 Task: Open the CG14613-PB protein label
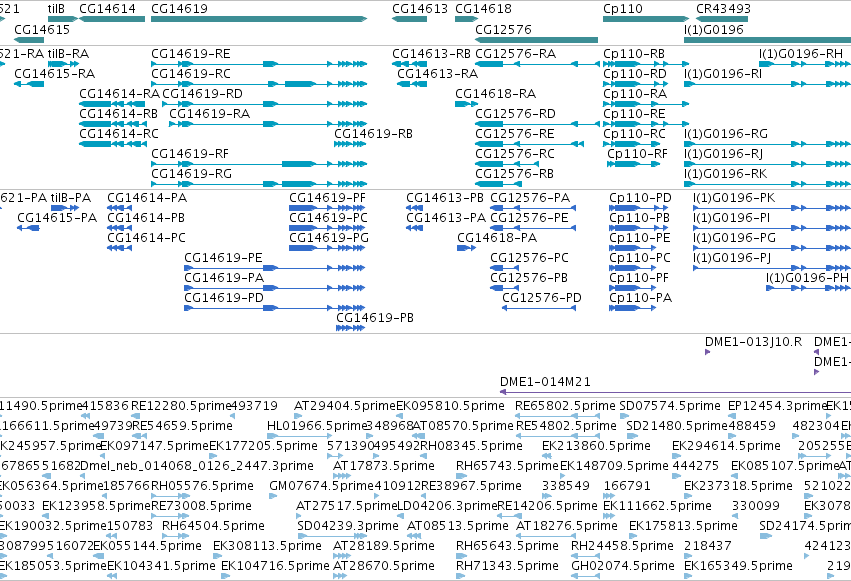point(445,198)
